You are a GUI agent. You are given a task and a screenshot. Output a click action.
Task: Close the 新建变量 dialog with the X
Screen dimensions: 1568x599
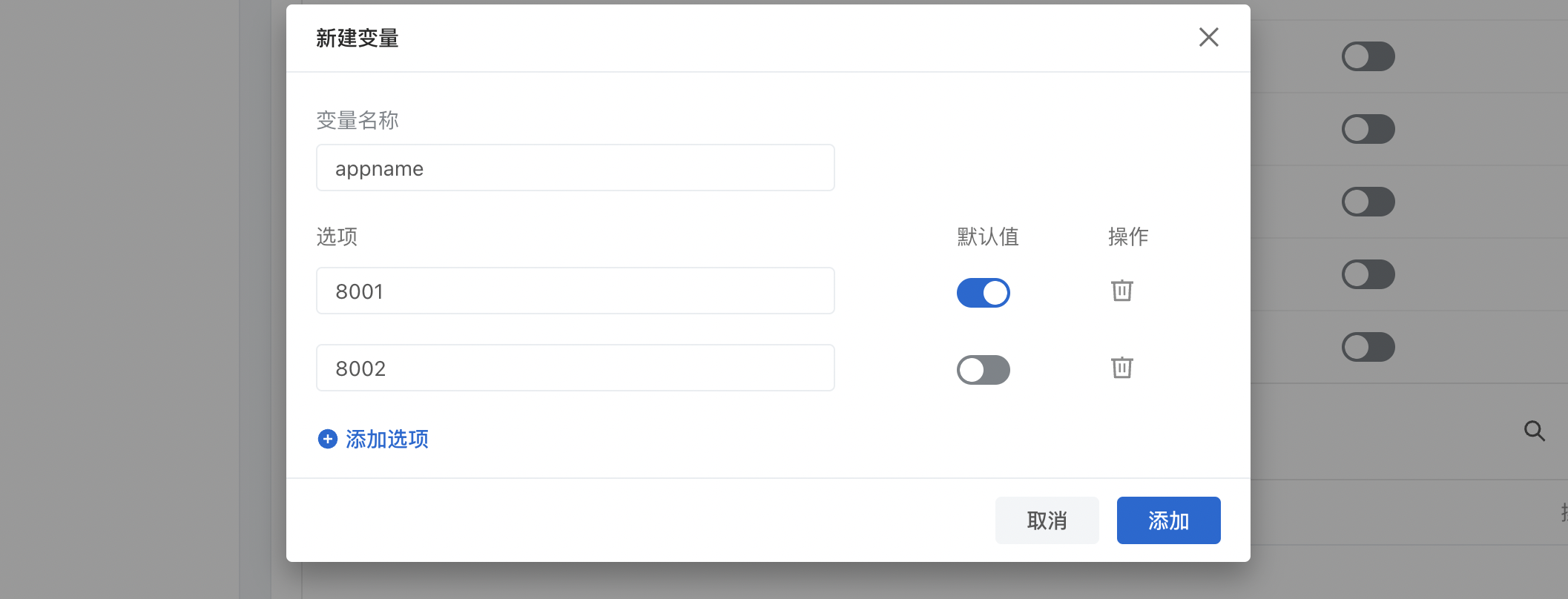(x=1208, y=37)
